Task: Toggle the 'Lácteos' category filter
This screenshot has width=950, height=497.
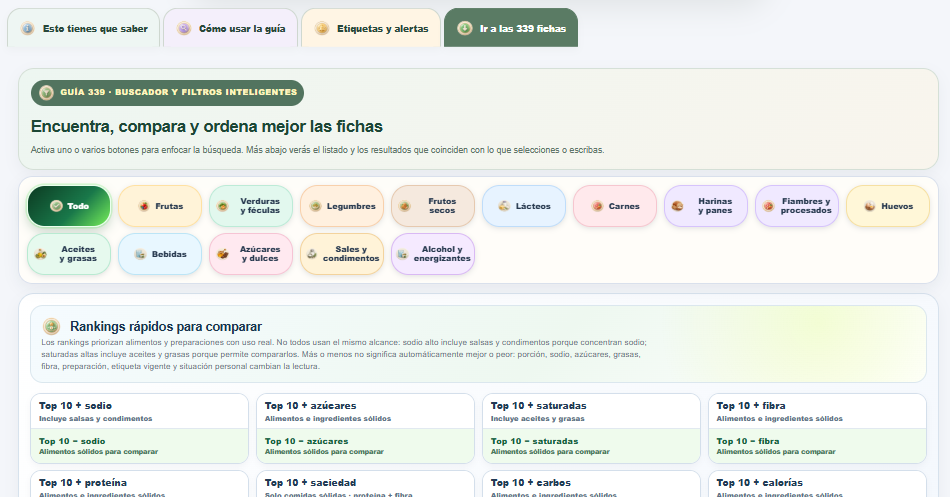Action: [524, 206]
